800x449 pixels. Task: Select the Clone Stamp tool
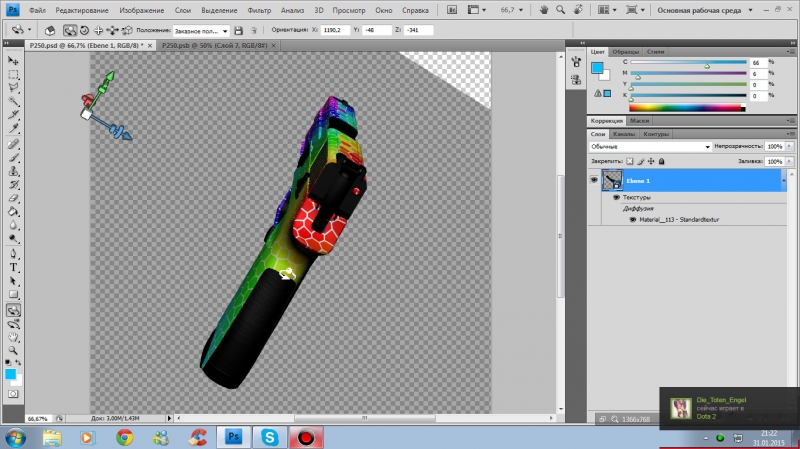pos(13,171)
